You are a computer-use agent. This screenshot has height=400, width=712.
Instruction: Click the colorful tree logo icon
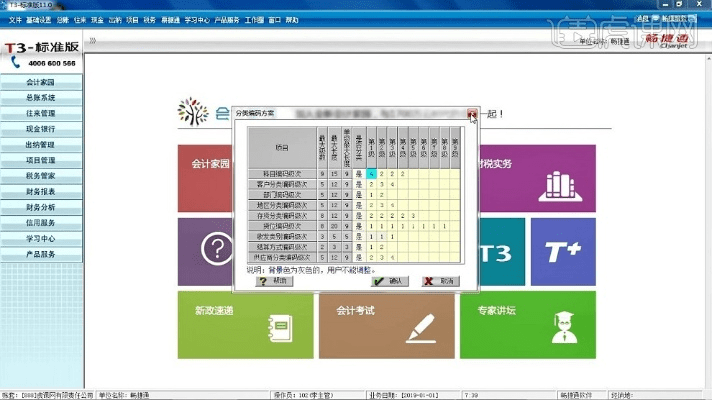click(x=193, y=111)
